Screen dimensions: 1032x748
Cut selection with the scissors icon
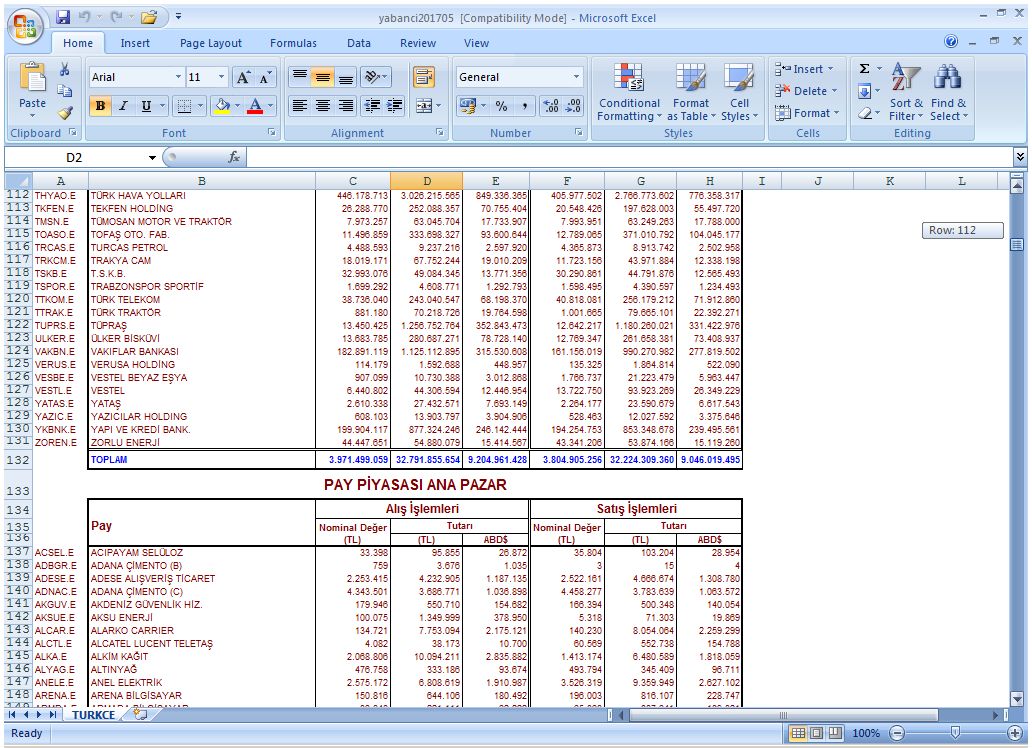pos(64,69)
